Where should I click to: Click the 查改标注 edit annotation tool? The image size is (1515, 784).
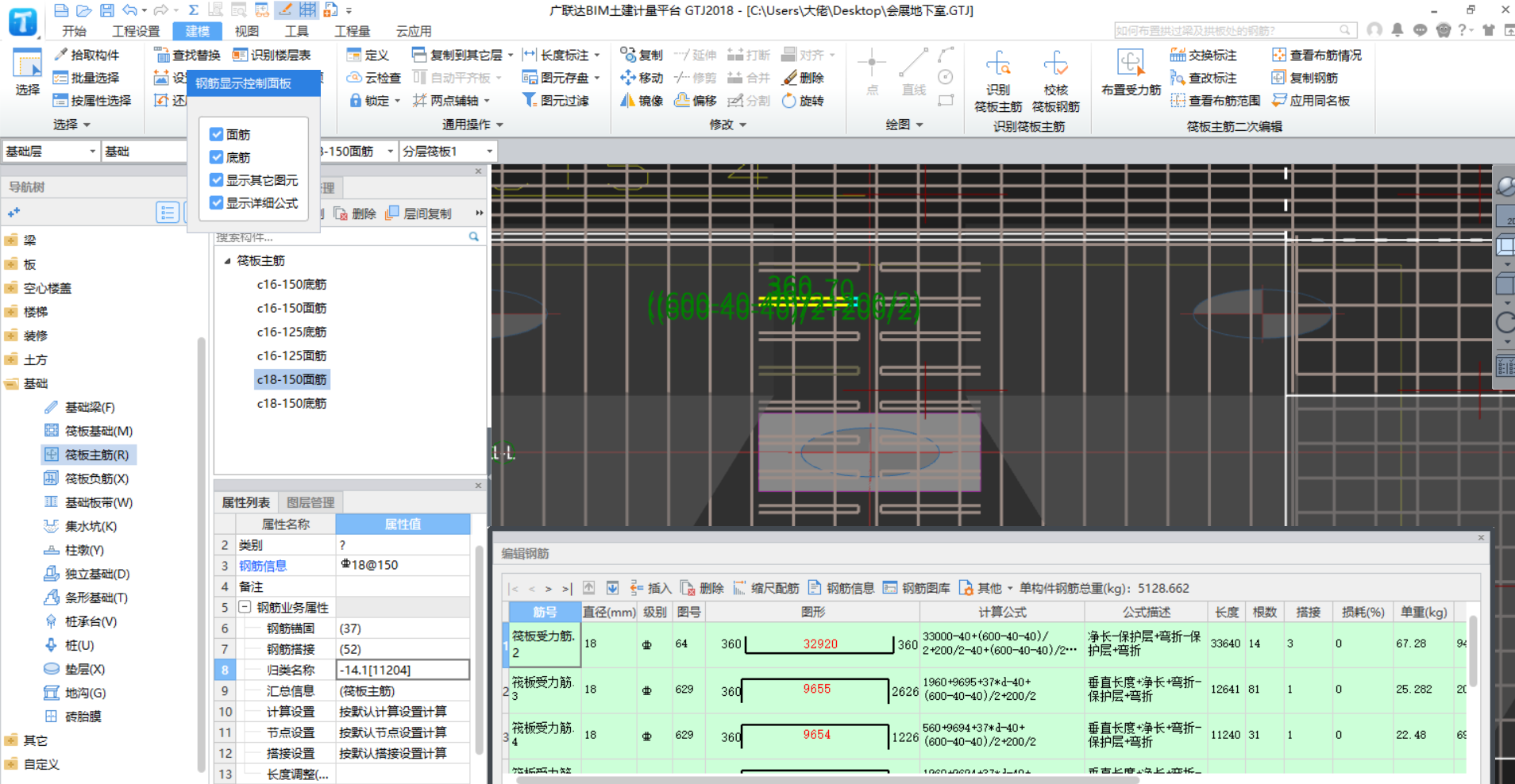click(1204, 78)
